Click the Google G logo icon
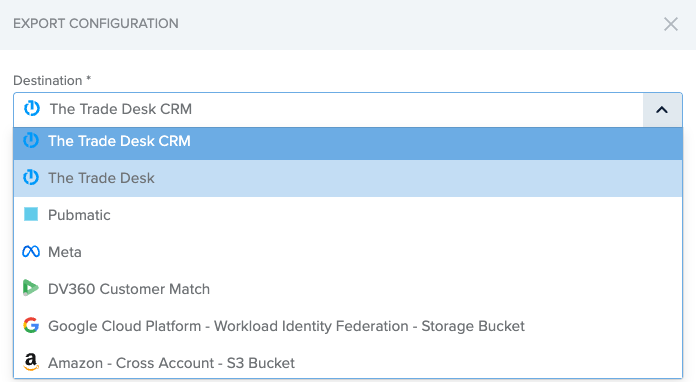The height and width of the screenshot is (382, 696). click(x=31, y=325)
